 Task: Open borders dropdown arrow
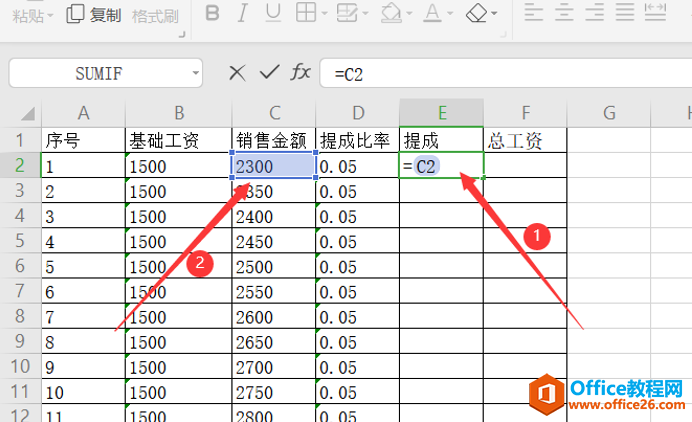[324, 13]
